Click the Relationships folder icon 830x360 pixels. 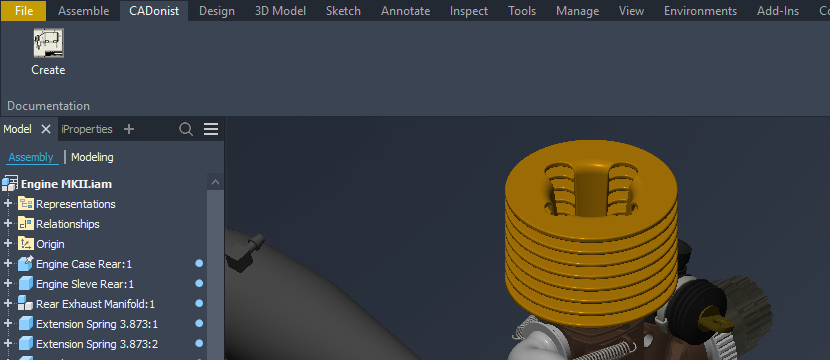point(25,224)
